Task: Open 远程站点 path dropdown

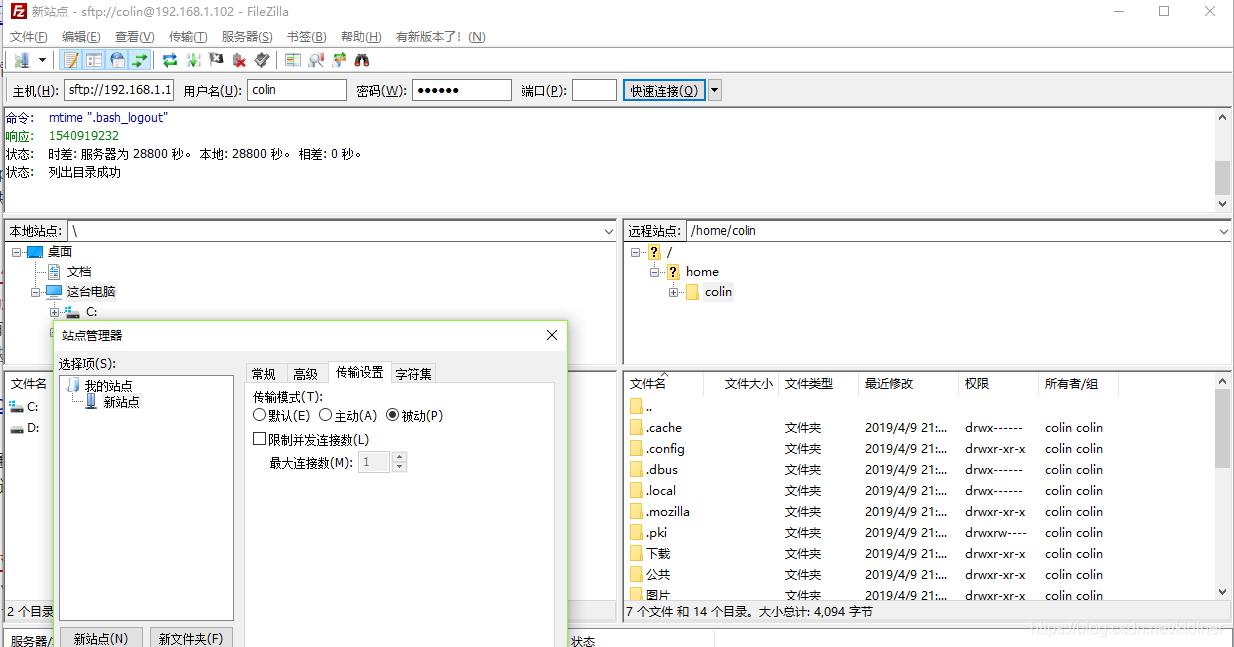Action: click(1223, 231)
